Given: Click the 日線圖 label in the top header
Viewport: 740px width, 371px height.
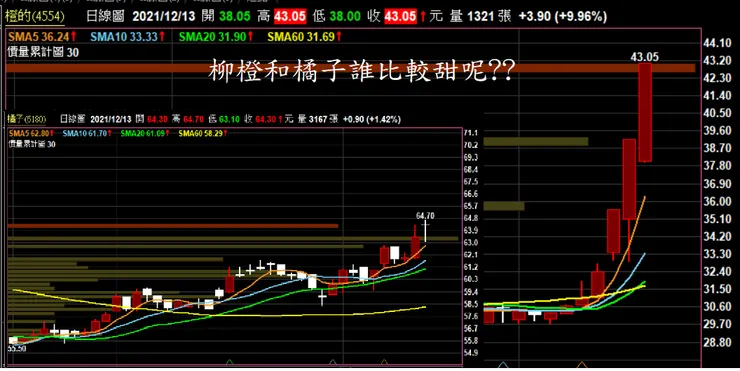Looking at the screenshot, I should tap(105, 17).
